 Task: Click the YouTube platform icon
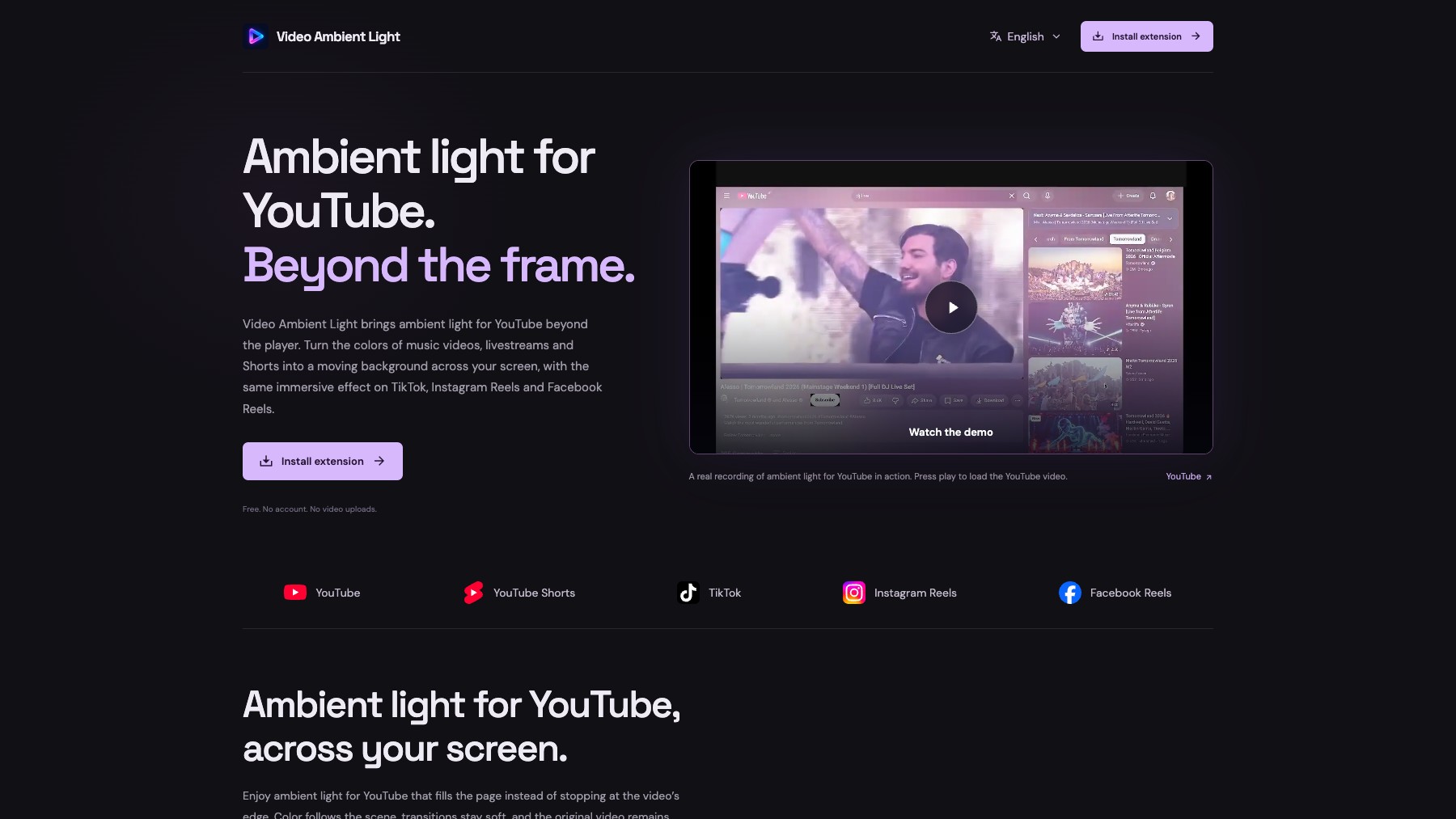click(x=295, y=593)
